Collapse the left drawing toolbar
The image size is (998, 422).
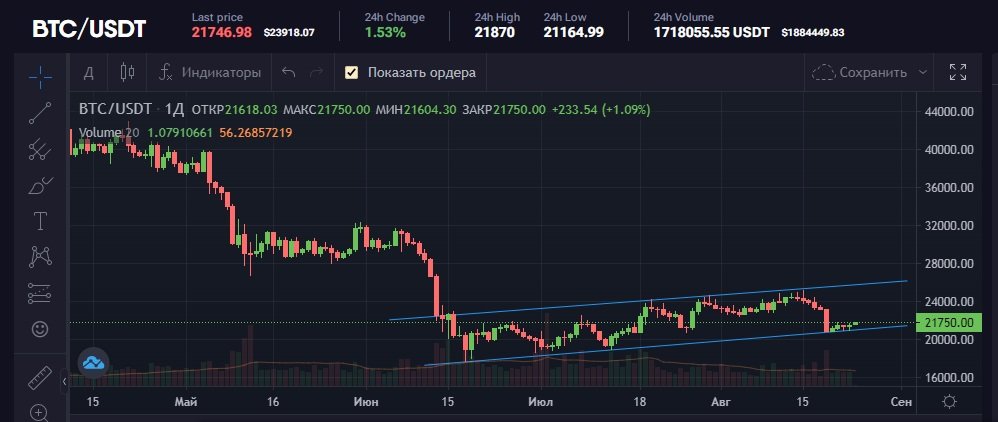coord(64,382)
